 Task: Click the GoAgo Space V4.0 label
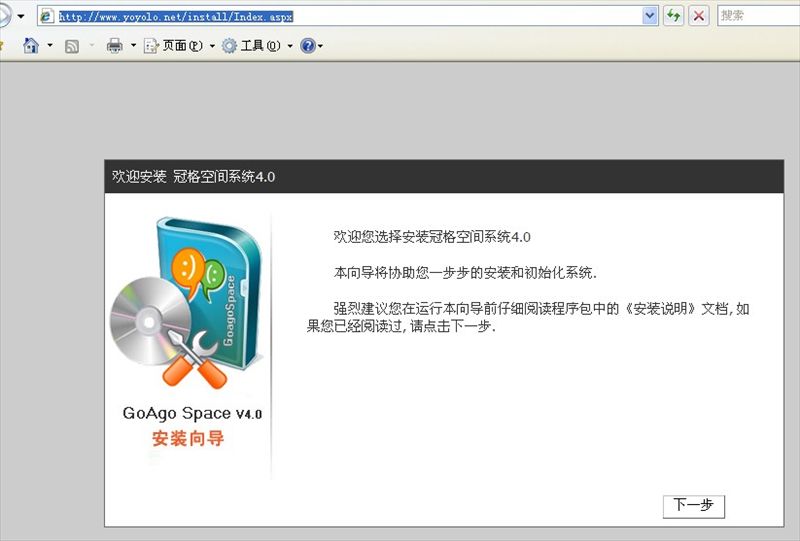click(192, 413)
